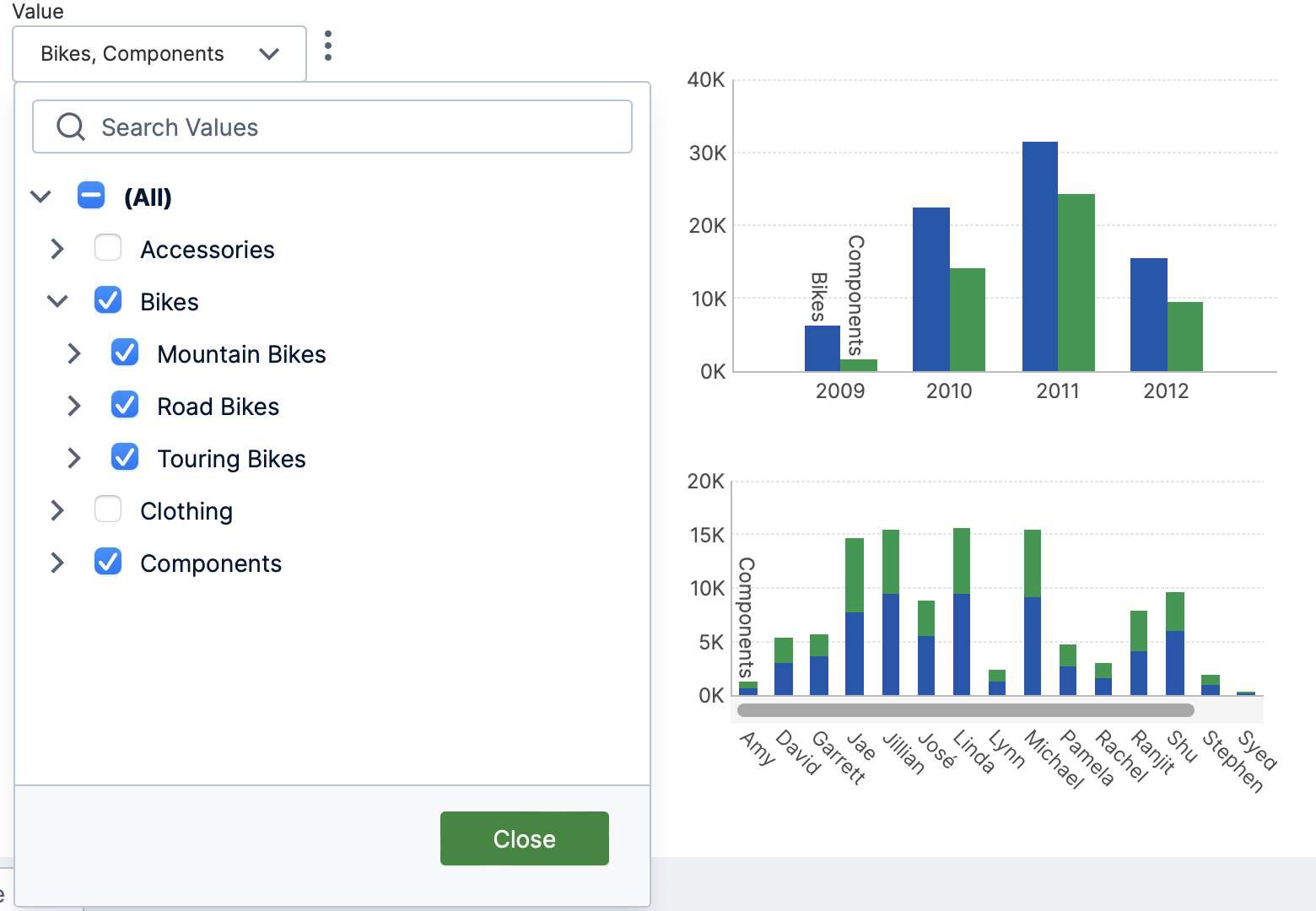Select the Touring Bikes tree label
Viewport: 1316px width, 911px height.
231,459
